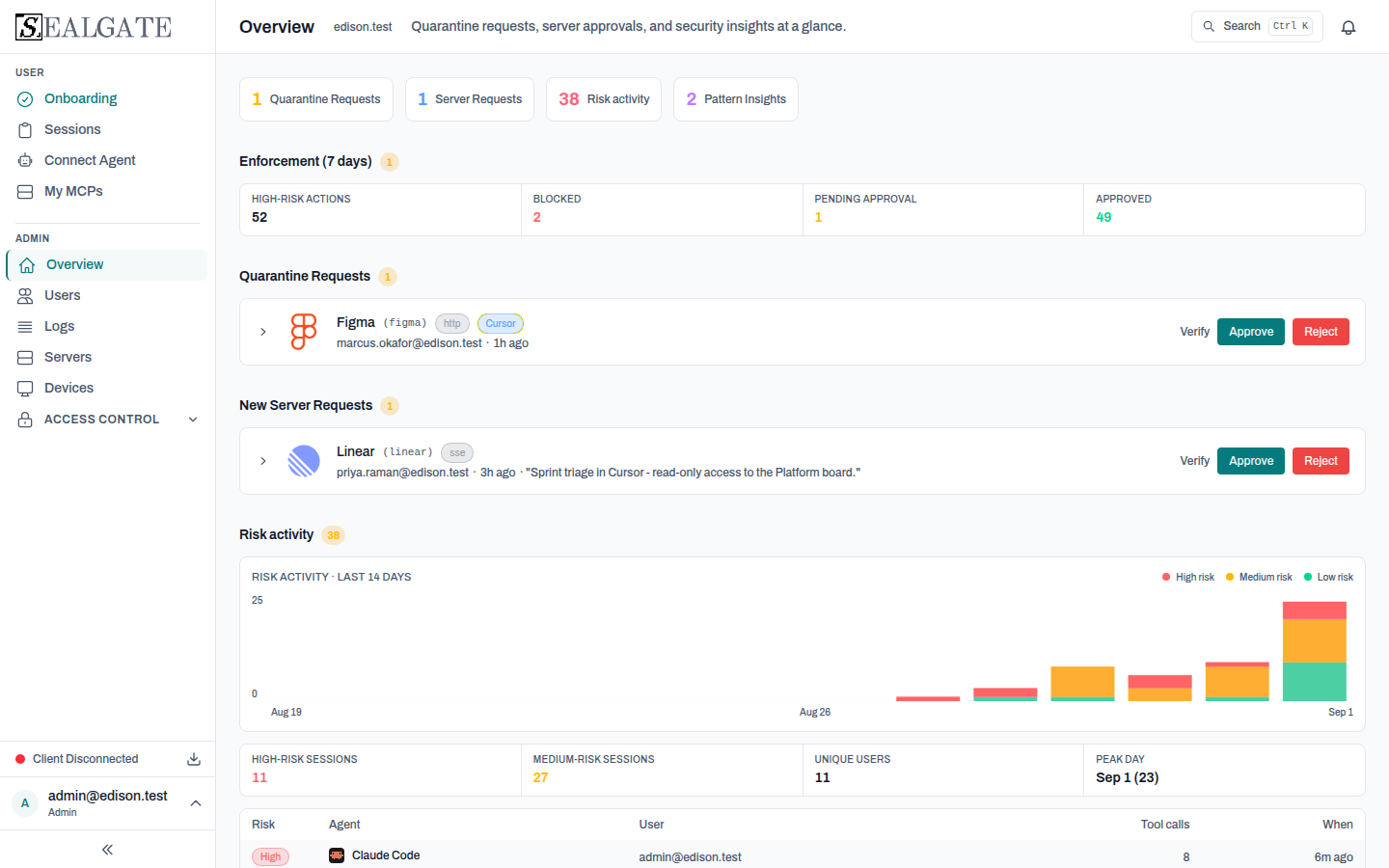Click the admin avatar circle

[25, 802]
